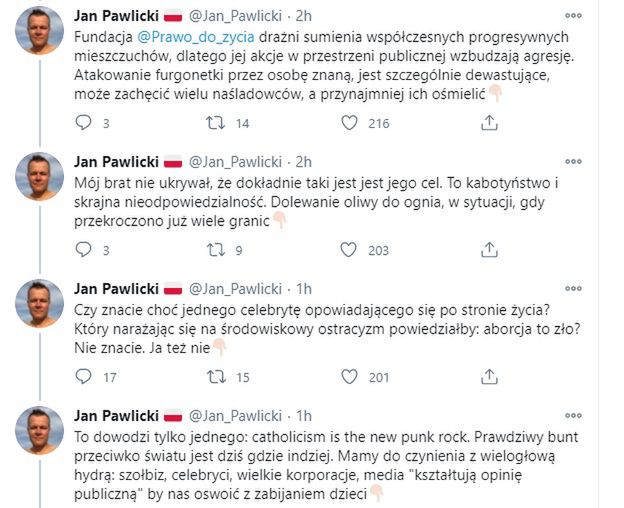624x508 pixels.
Task: Open more options on the first tweet
Action: pyautogui.click(x=571, y=17)
